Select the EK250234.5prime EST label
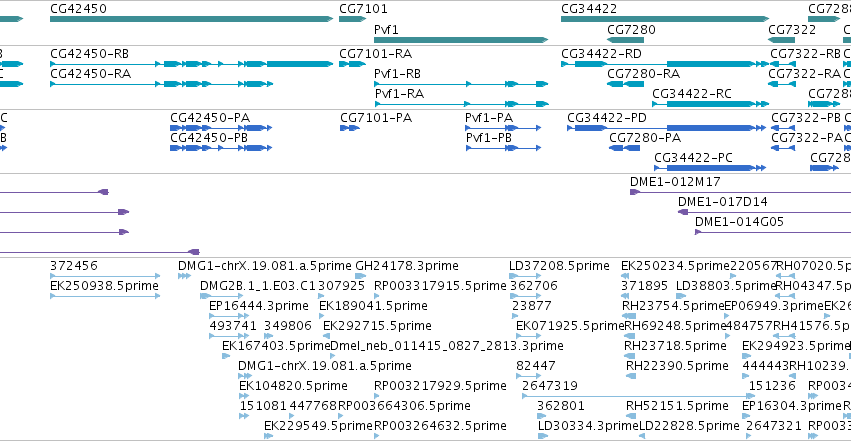This screenshot has height=441, width=851. 675,266
